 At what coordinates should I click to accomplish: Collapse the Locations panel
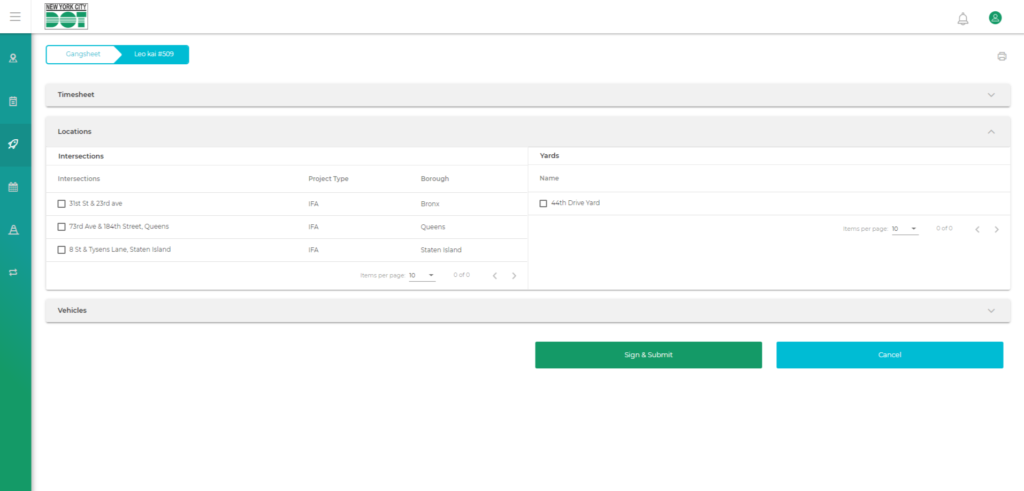tap(991, 131)
